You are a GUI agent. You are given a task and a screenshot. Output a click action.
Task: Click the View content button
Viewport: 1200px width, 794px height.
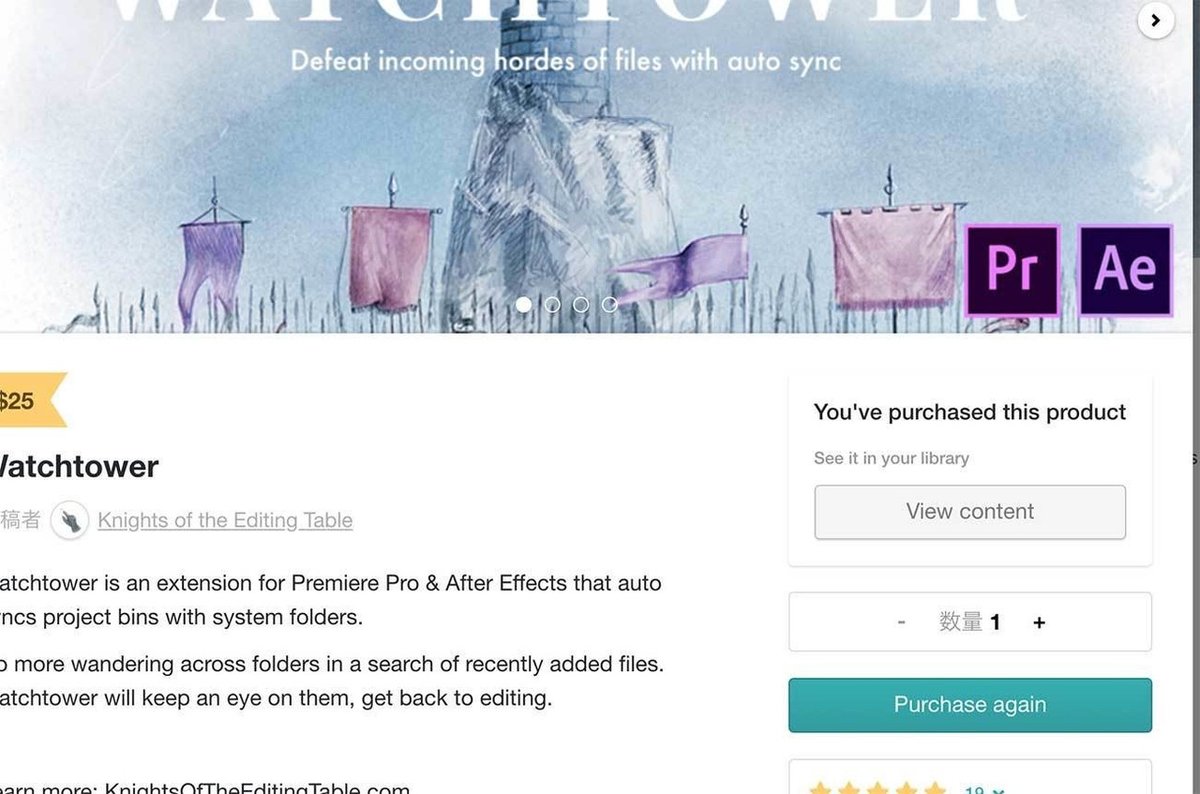[x=970, y=512]
